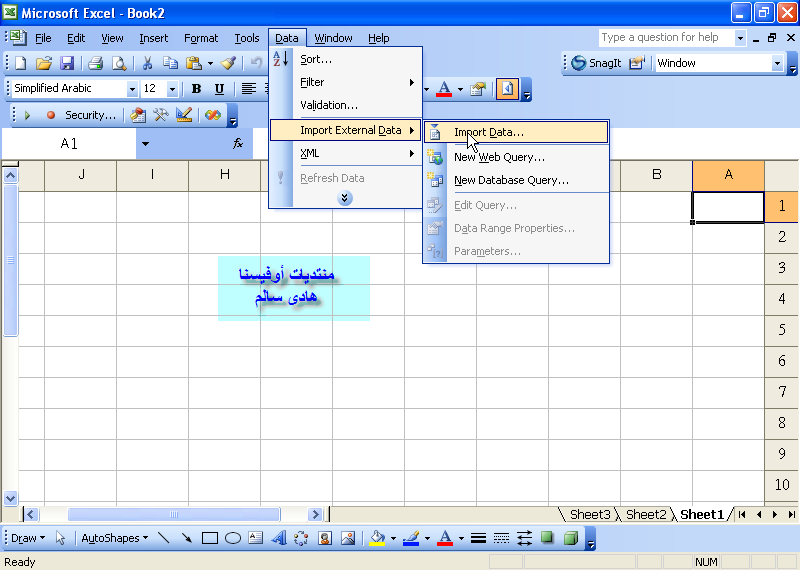The height and width of the screenshot is (570, 800).
Task: Click red Font Color A button
Action: pyautogui.click(x=444, y=89)
